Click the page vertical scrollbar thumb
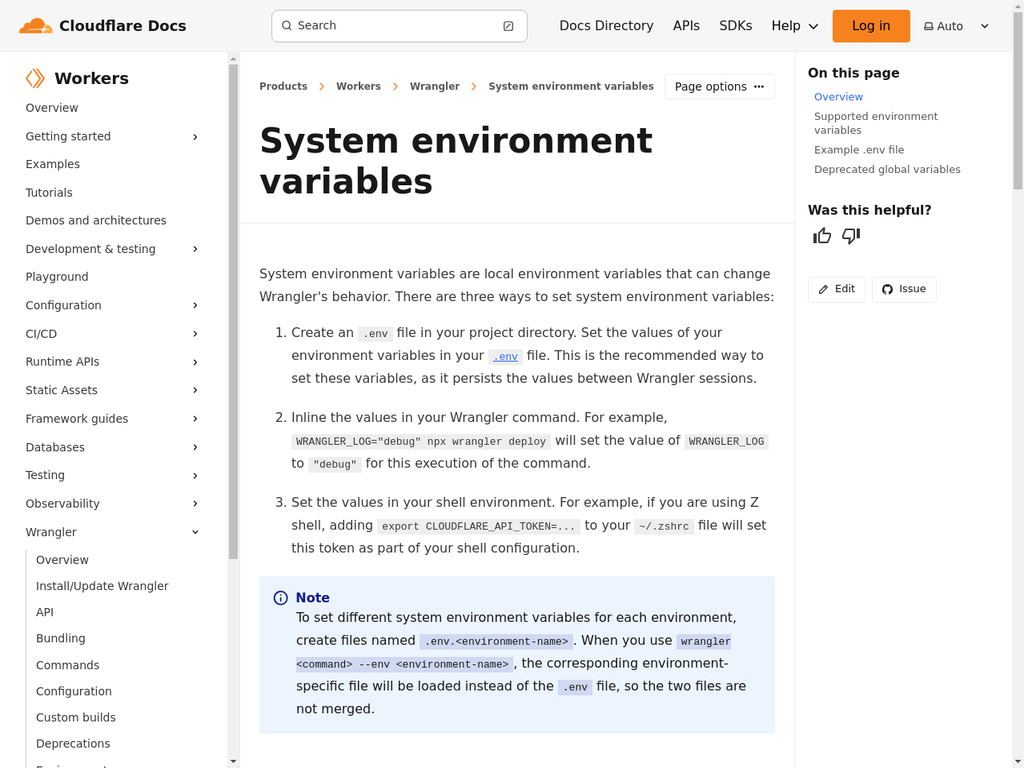This screenshot has width=1024, height=768. click(x=1017, y=101)
